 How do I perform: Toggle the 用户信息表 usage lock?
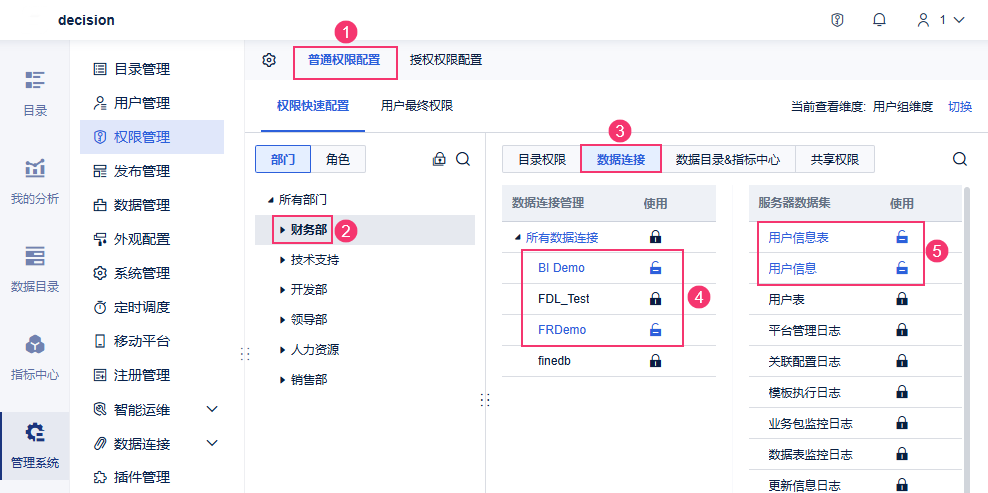click(902, 238)
